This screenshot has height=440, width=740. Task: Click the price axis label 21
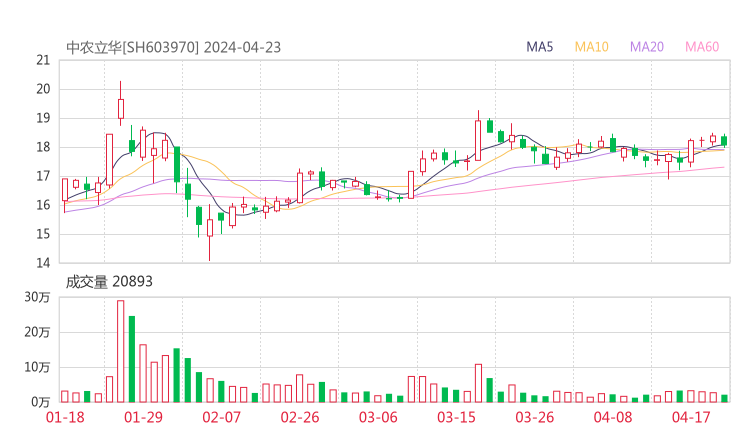pos(43,60)
